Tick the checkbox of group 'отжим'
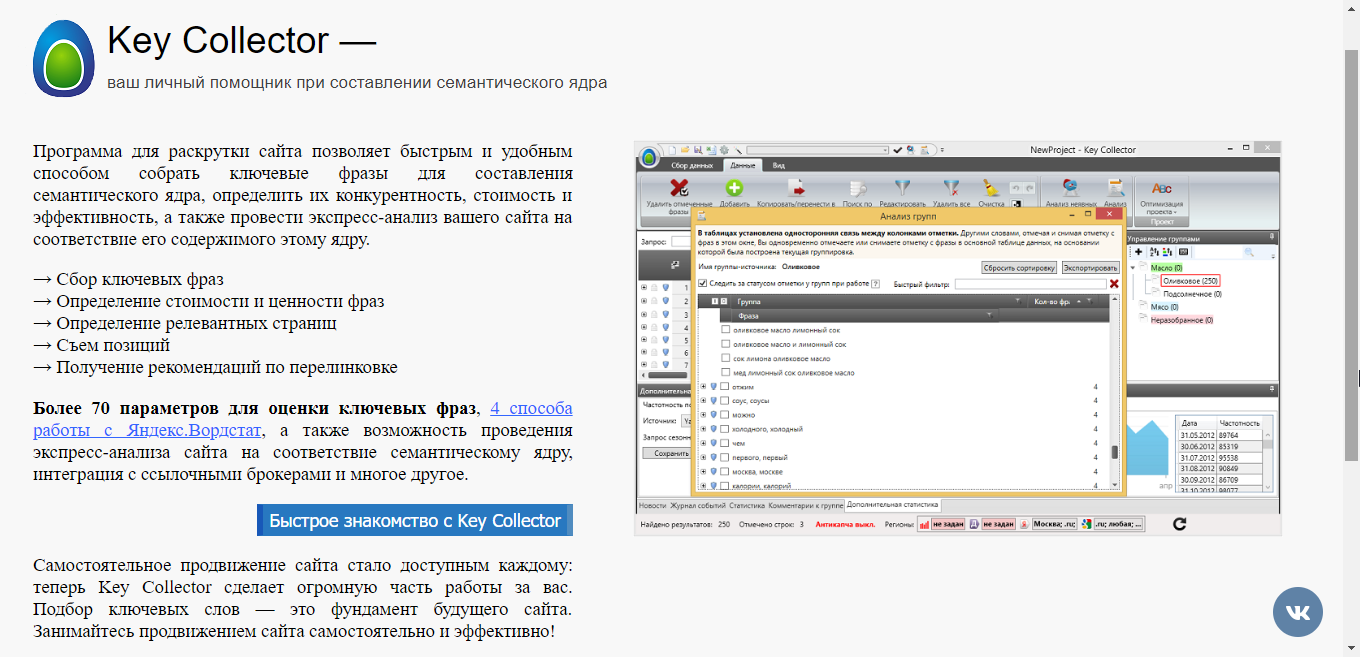The width and height of the screenshot is (1360, 657). tap(725, 387)
